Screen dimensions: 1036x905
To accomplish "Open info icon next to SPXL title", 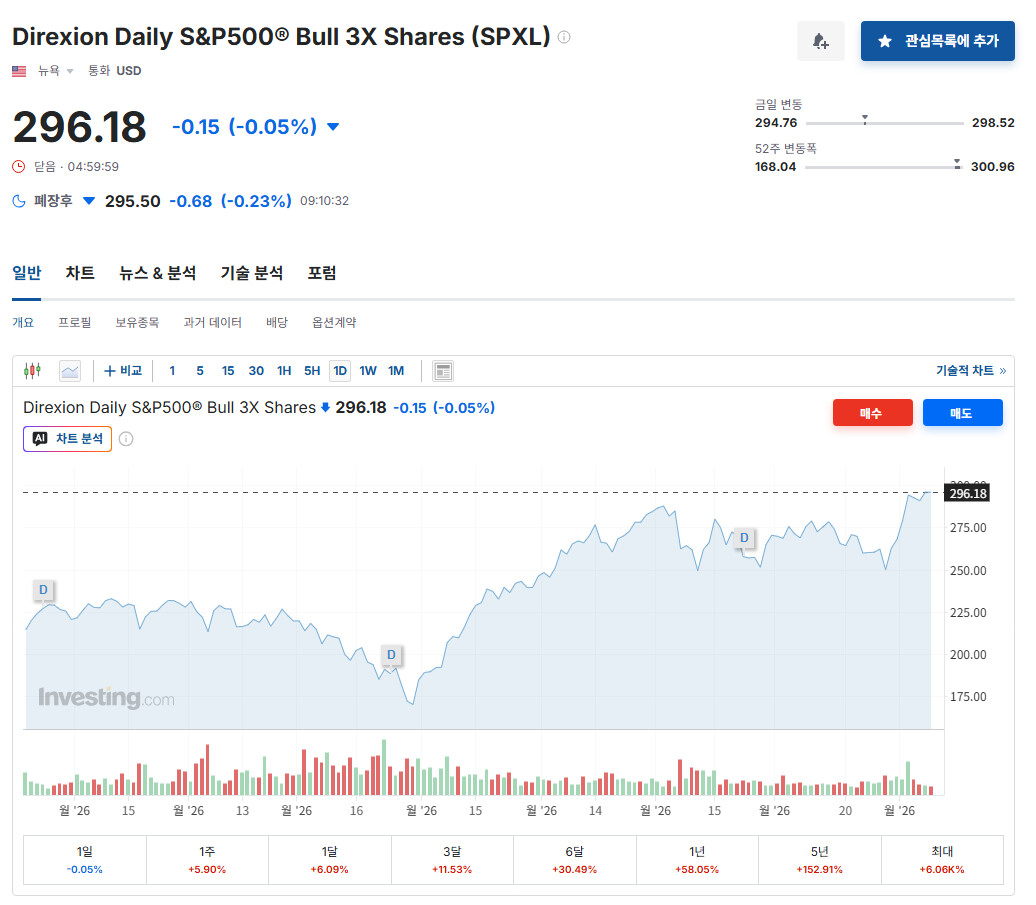I will 564,37.
